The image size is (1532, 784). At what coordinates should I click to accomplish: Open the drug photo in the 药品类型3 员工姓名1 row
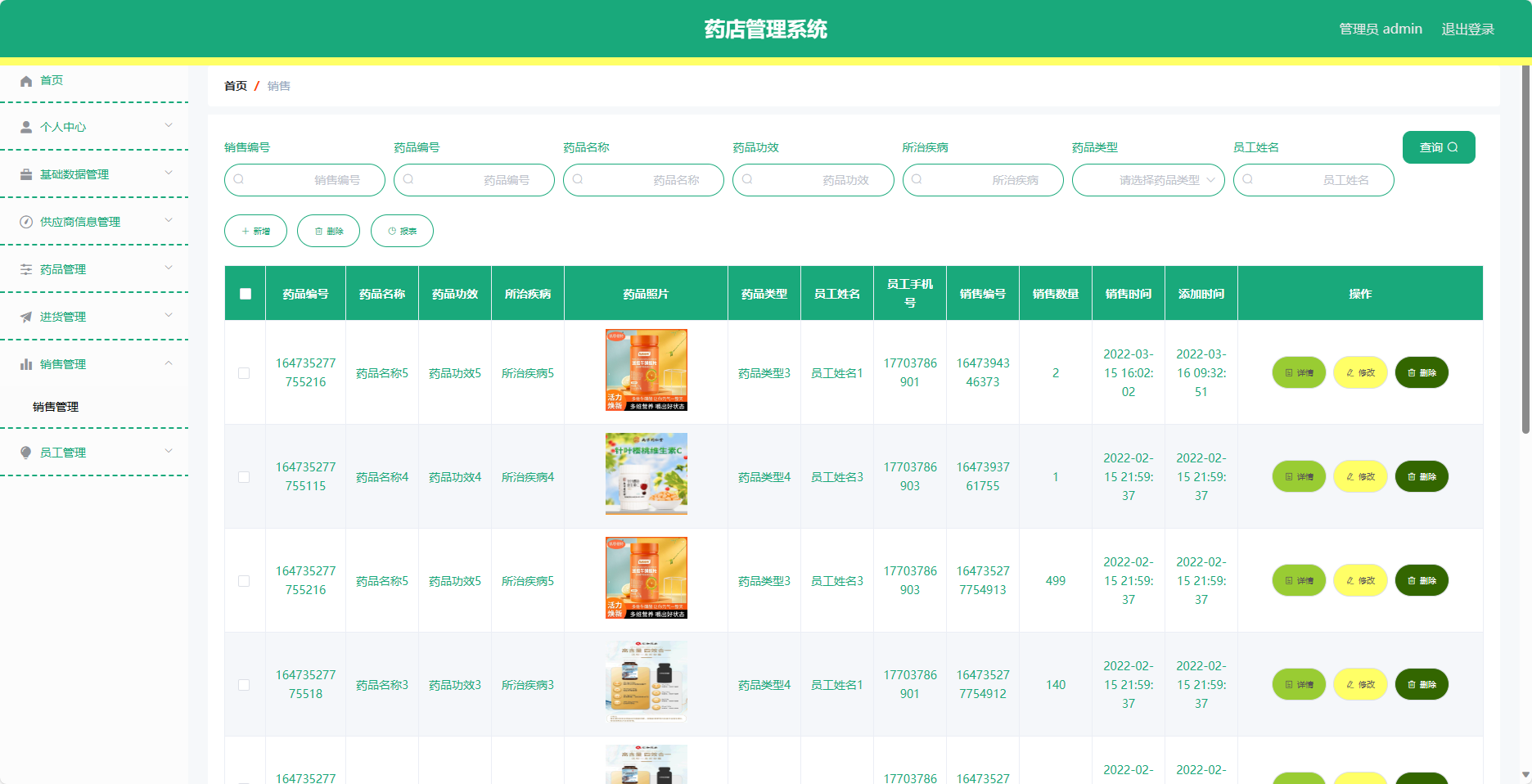[647, 370]
